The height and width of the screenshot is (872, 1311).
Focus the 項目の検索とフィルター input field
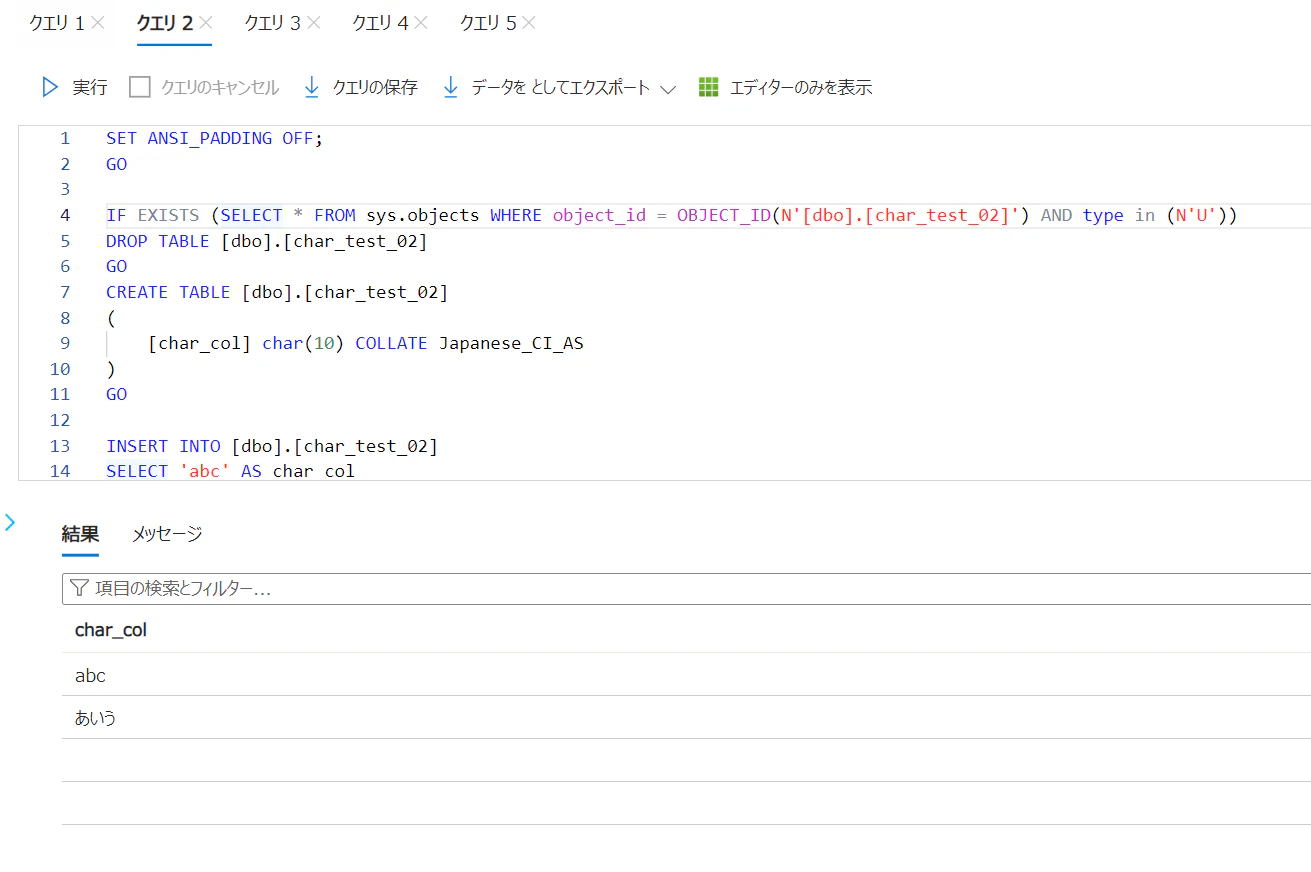coord(686,589)
